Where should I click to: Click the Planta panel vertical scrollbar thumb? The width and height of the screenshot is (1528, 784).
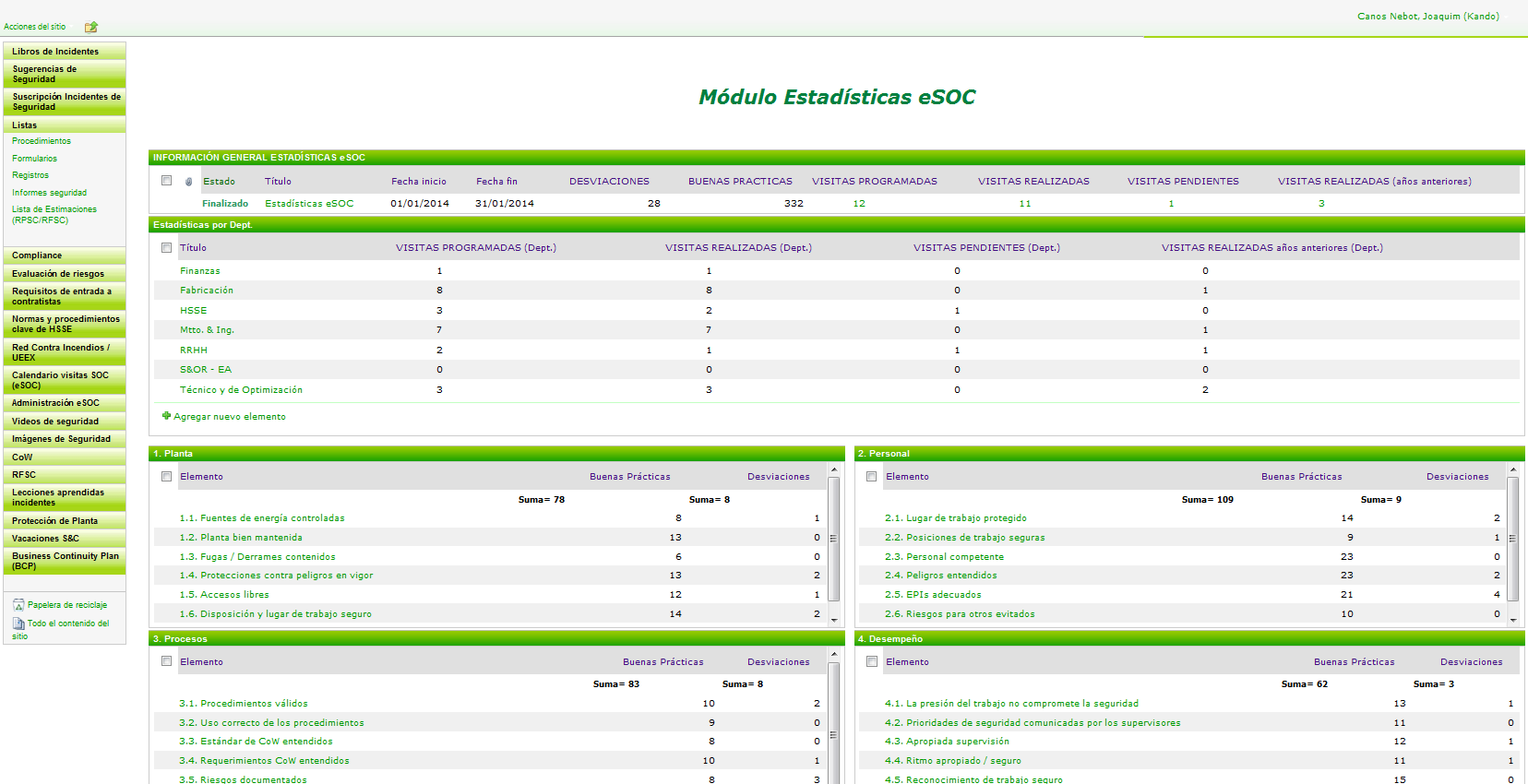click(x=834, y=539)
